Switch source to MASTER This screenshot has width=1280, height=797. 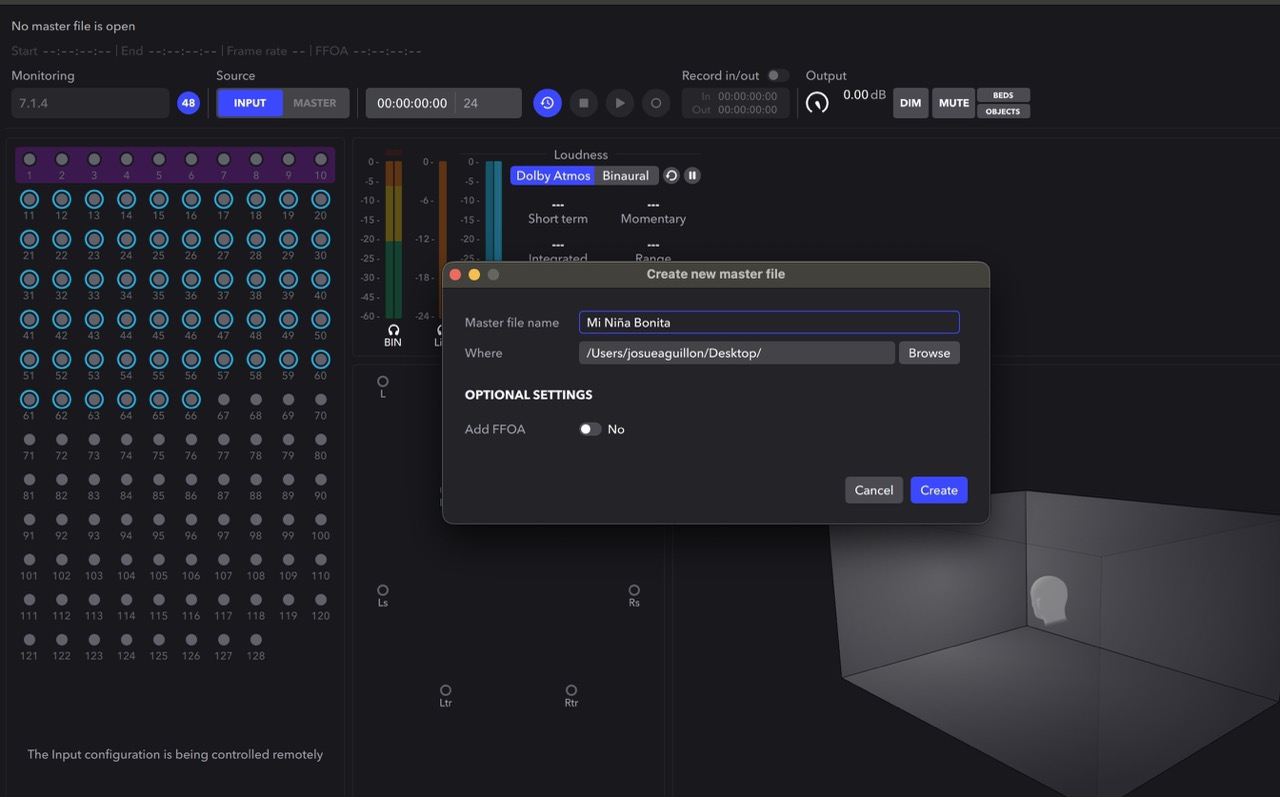tap(315, 103)
